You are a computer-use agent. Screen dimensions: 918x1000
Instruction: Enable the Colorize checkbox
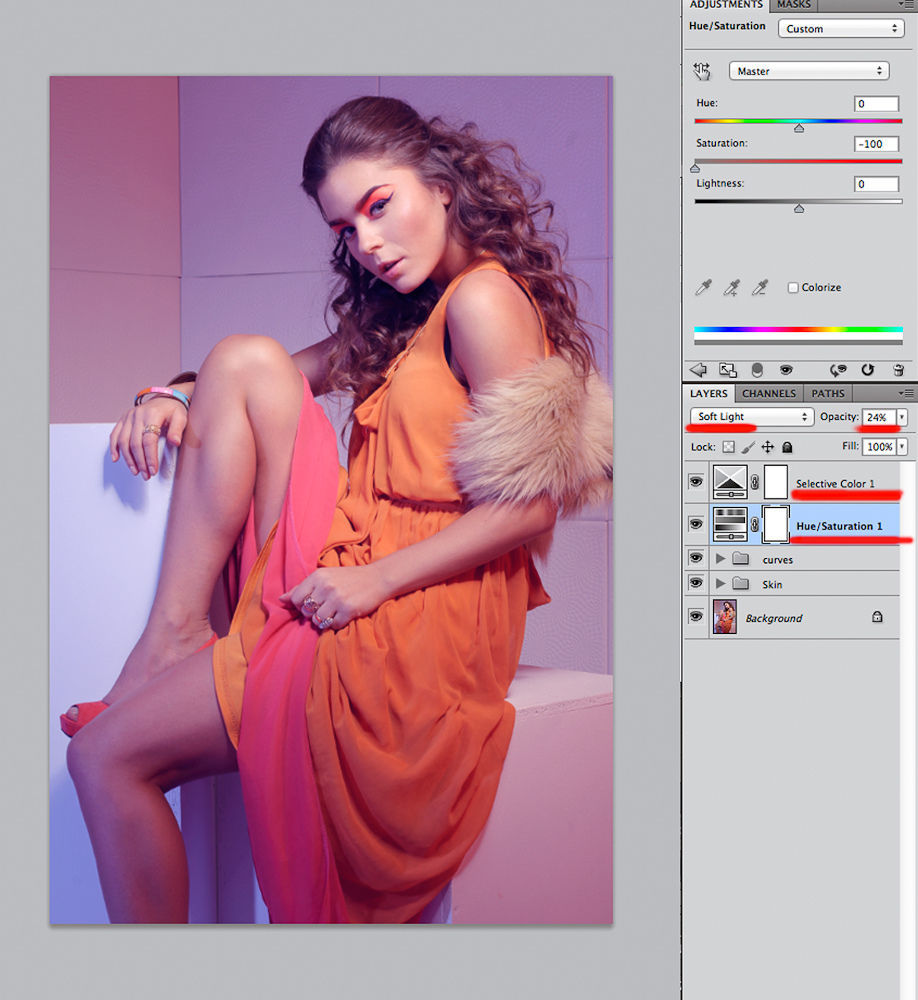click(793, 288)
